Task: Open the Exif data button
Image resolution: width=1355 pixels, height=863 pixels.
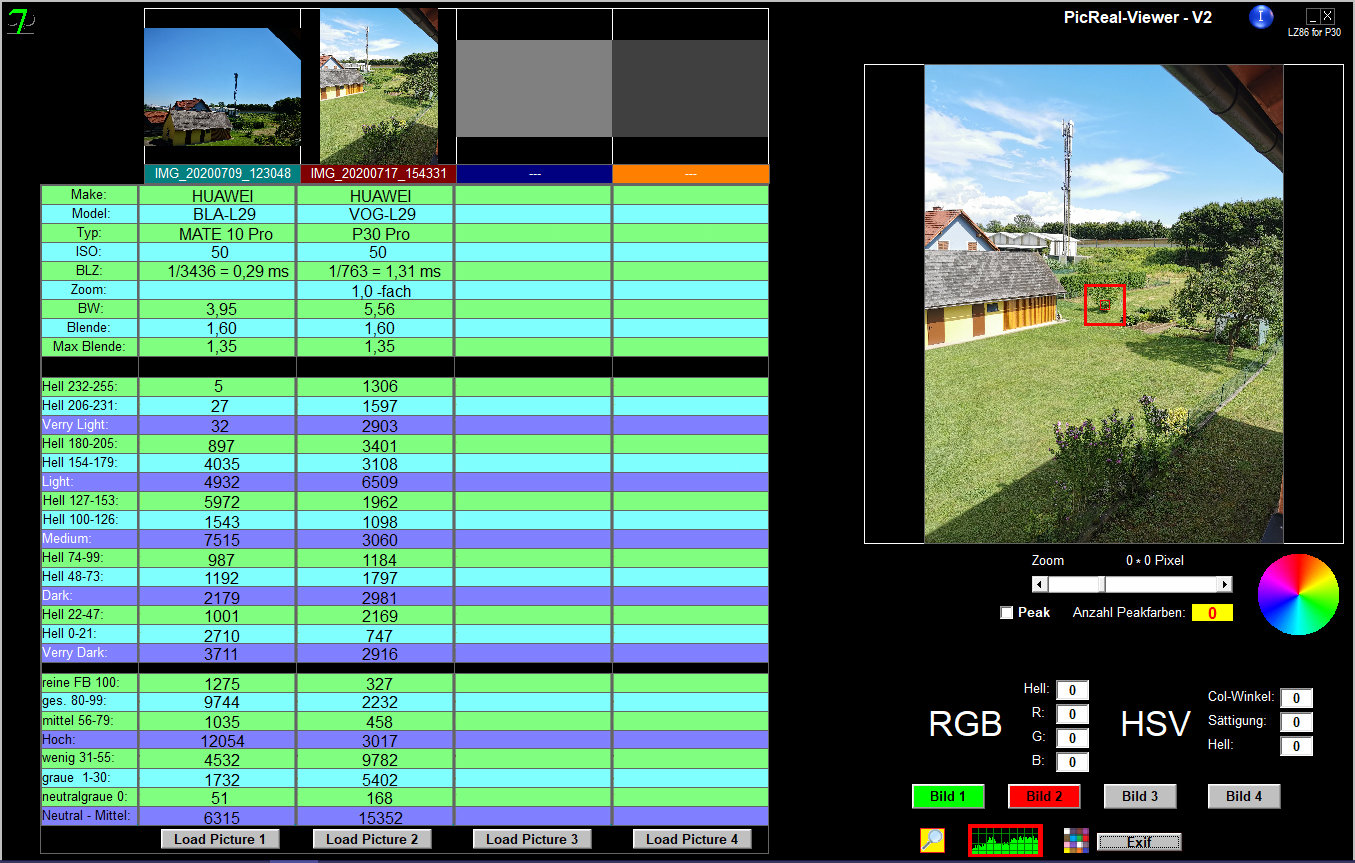Action: [x=1139, y=842]
